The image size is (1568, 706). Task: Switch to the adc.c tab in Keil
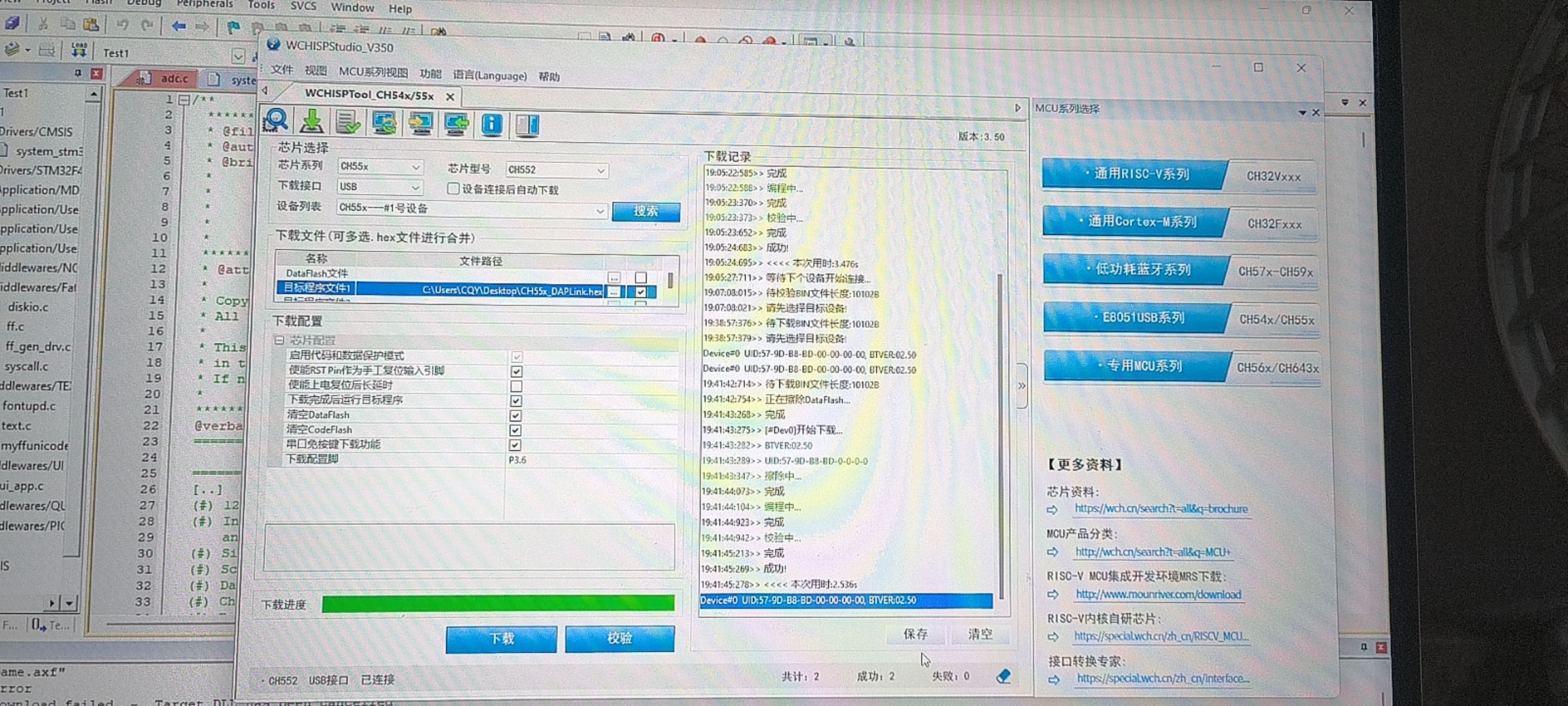(163, 78)
